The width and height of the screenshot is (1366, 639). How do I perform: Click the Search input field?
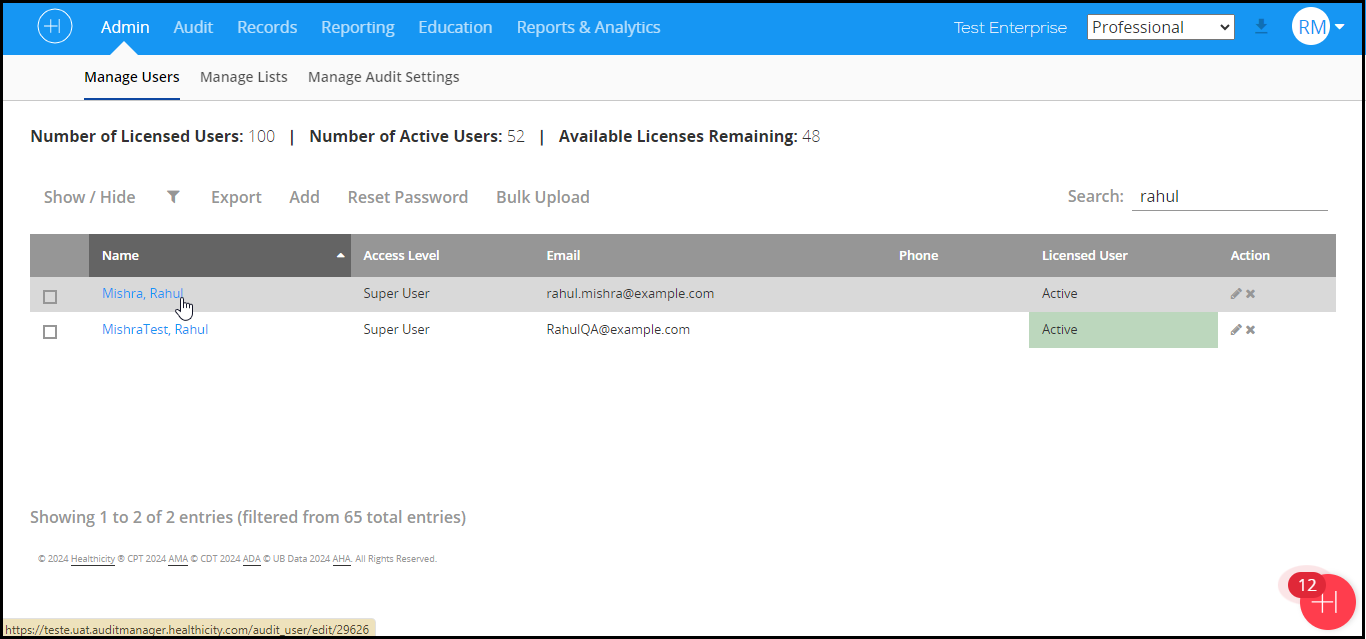1229,197
